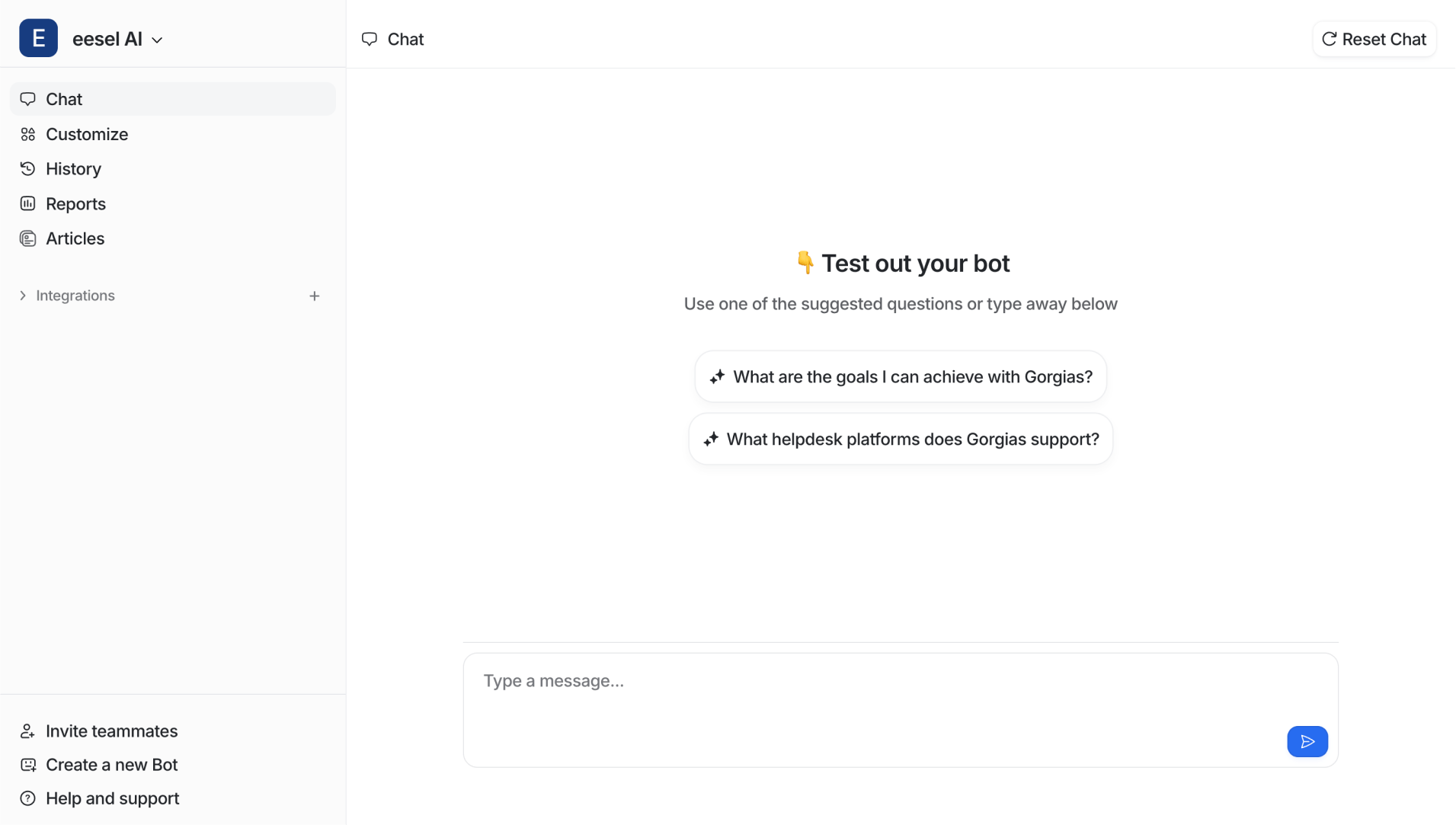Click the 'Type a message...' input field
Screen dimensions: 1456x825
pyautogui.click(x=901, y=709)
